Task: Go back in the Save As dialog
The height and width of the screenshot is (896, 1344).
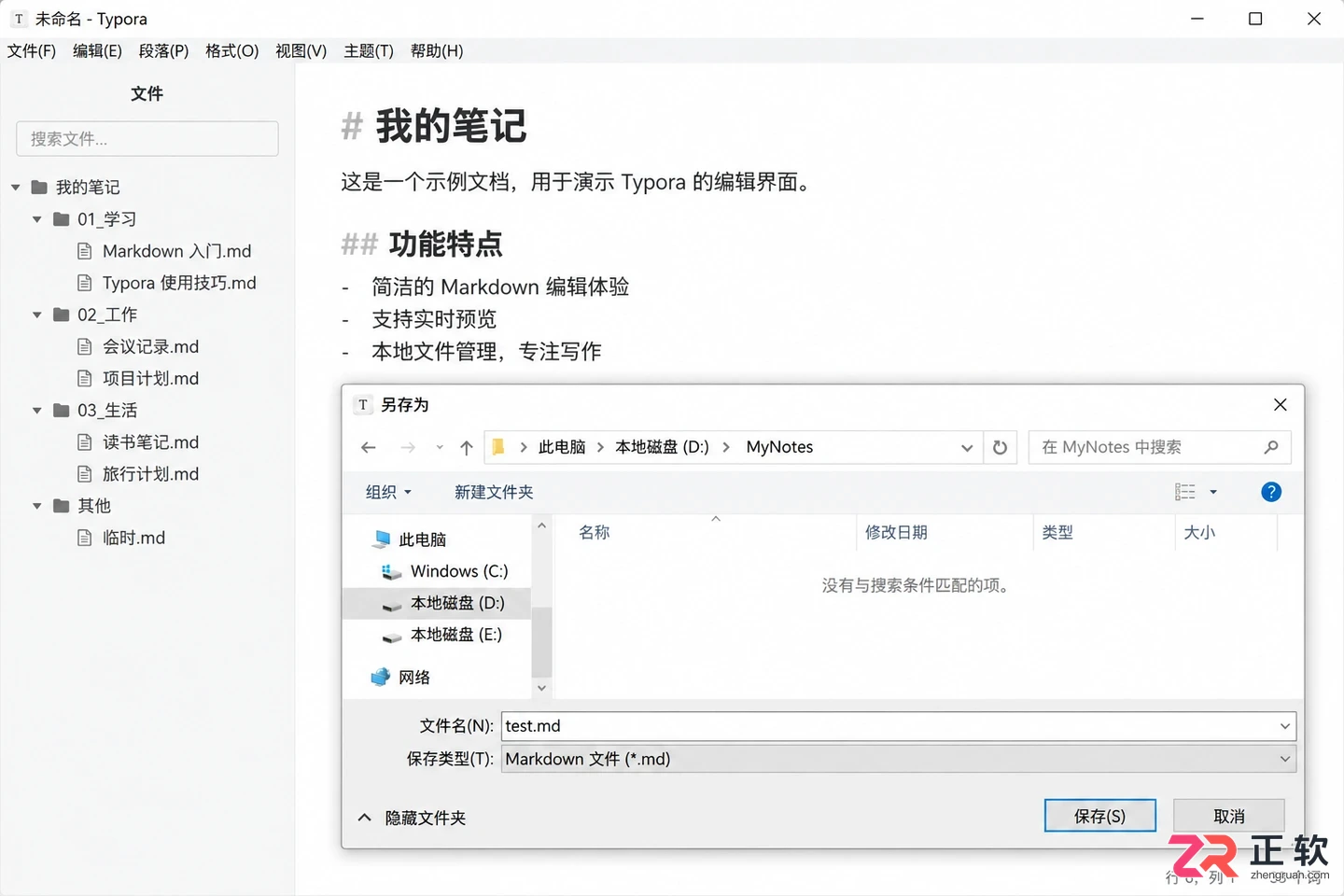Action: click(x=369, y=448)
